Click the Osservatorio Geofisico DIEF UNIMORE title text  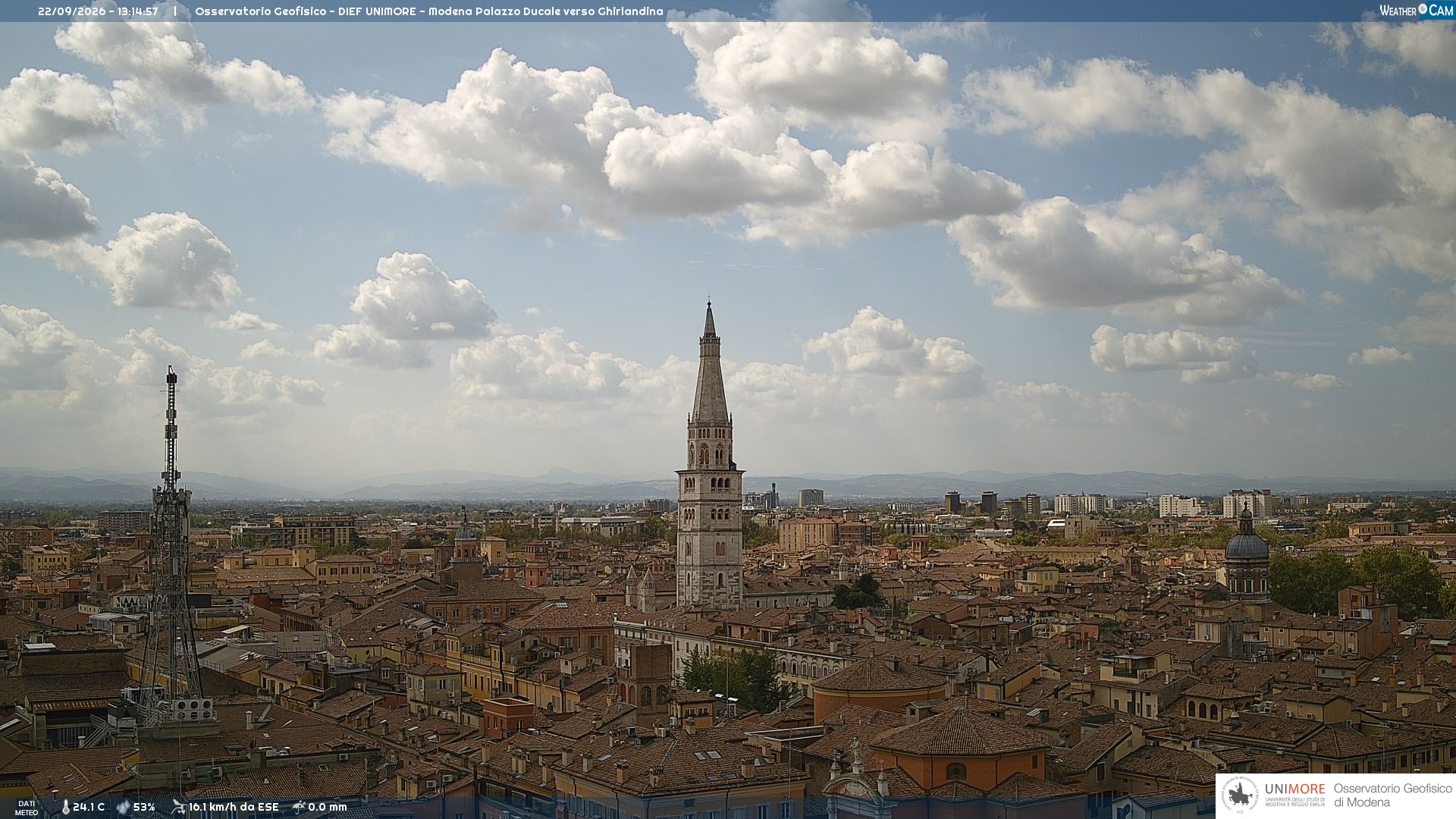tap(306, 11)
